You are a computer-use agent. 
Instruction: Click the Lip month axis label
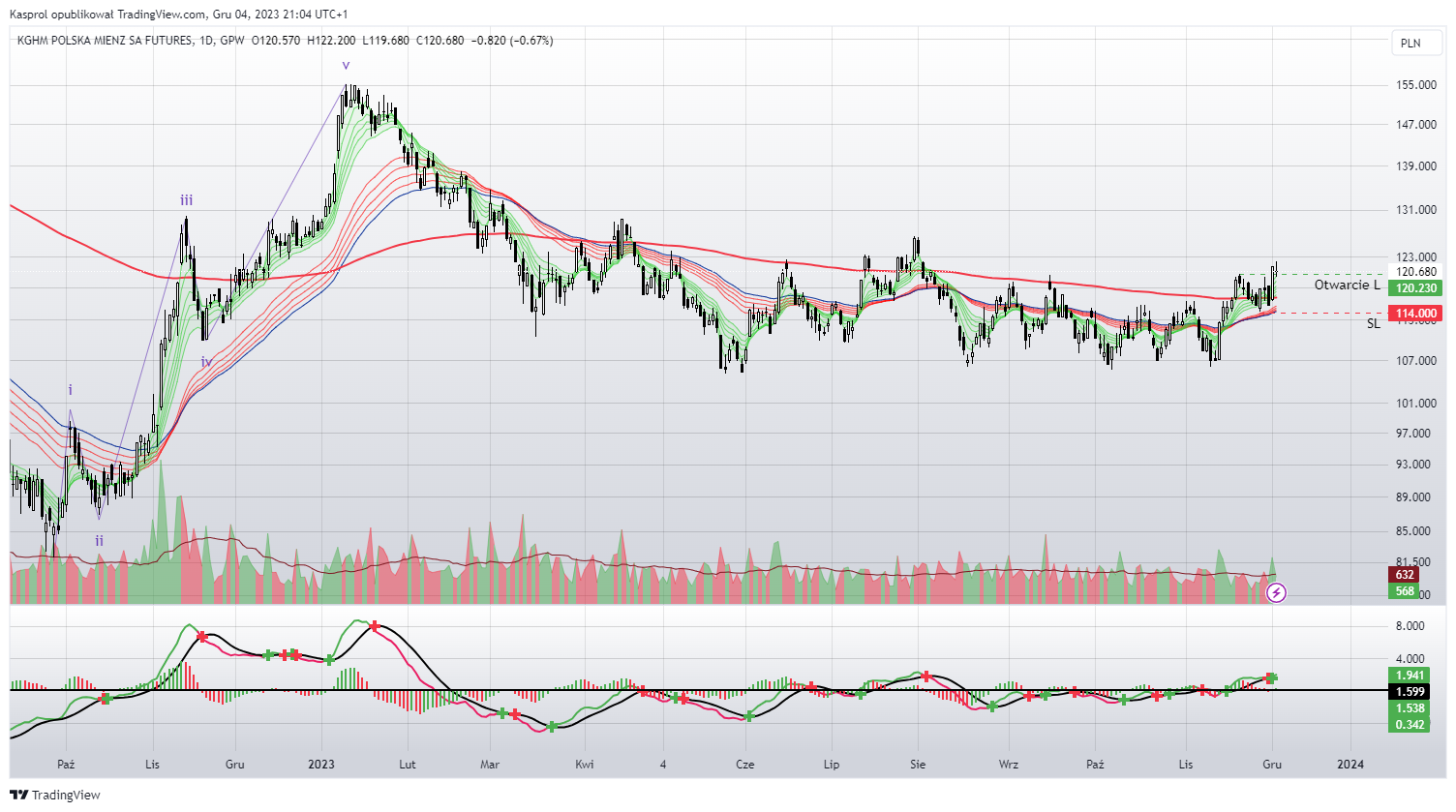pyautogui.click(x=832, y=765)
